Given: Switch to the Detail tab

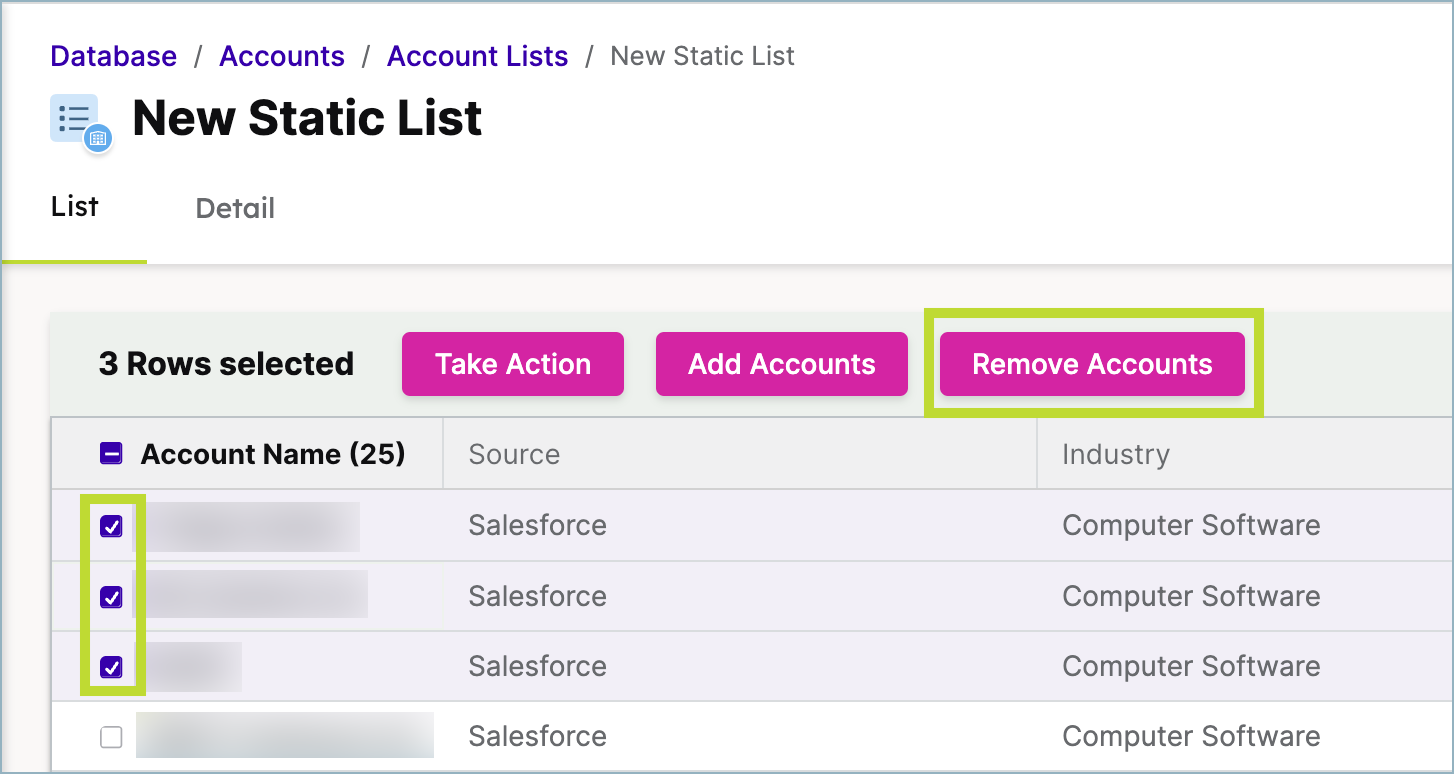Looking at the screenshot, I should 234,208.
